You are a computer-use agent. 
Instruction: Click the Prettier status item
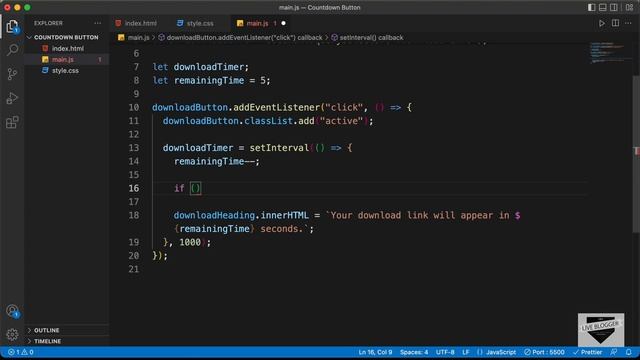pos(588,352)
